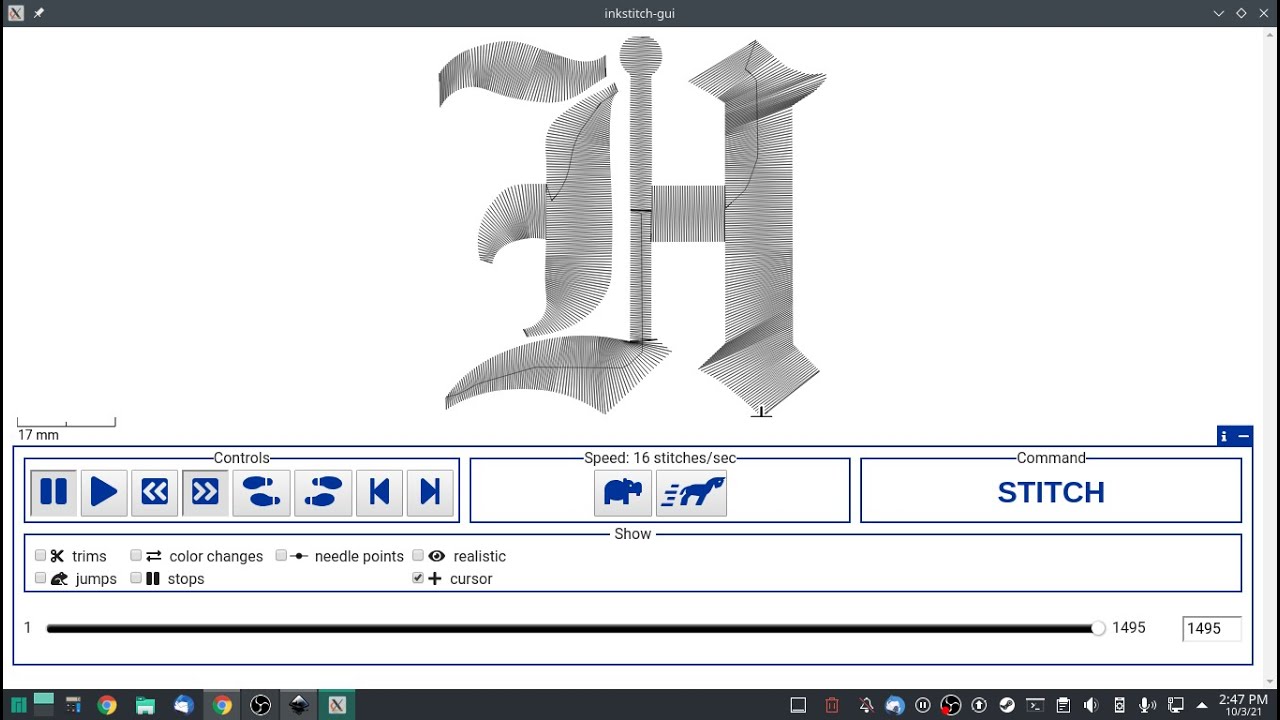The image size is (1280, 720).
Task: Expand hidden system tray icons arrow
Action: (1202, 705)
